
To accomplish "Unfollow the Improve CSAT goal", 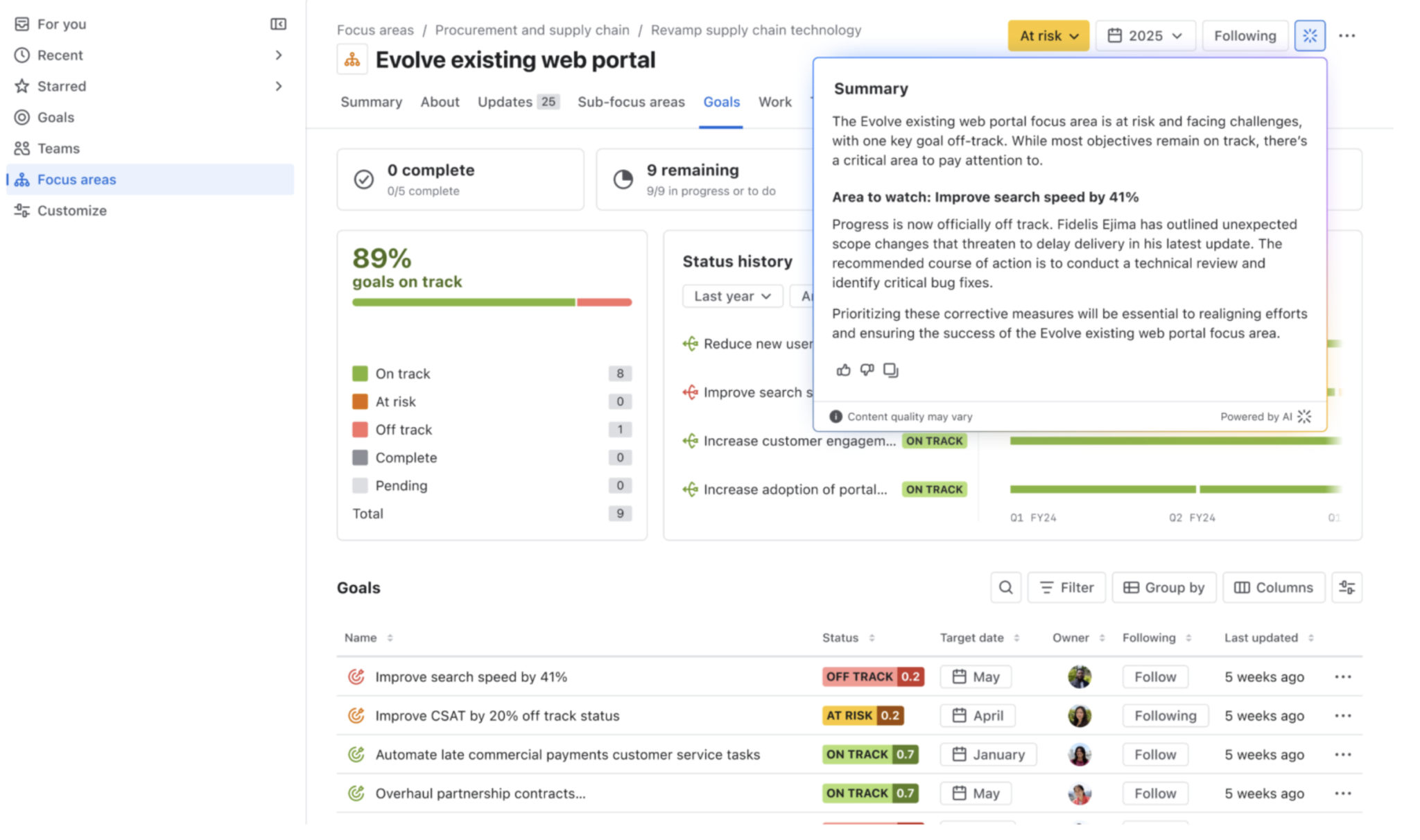I will tap(1165, 715).
